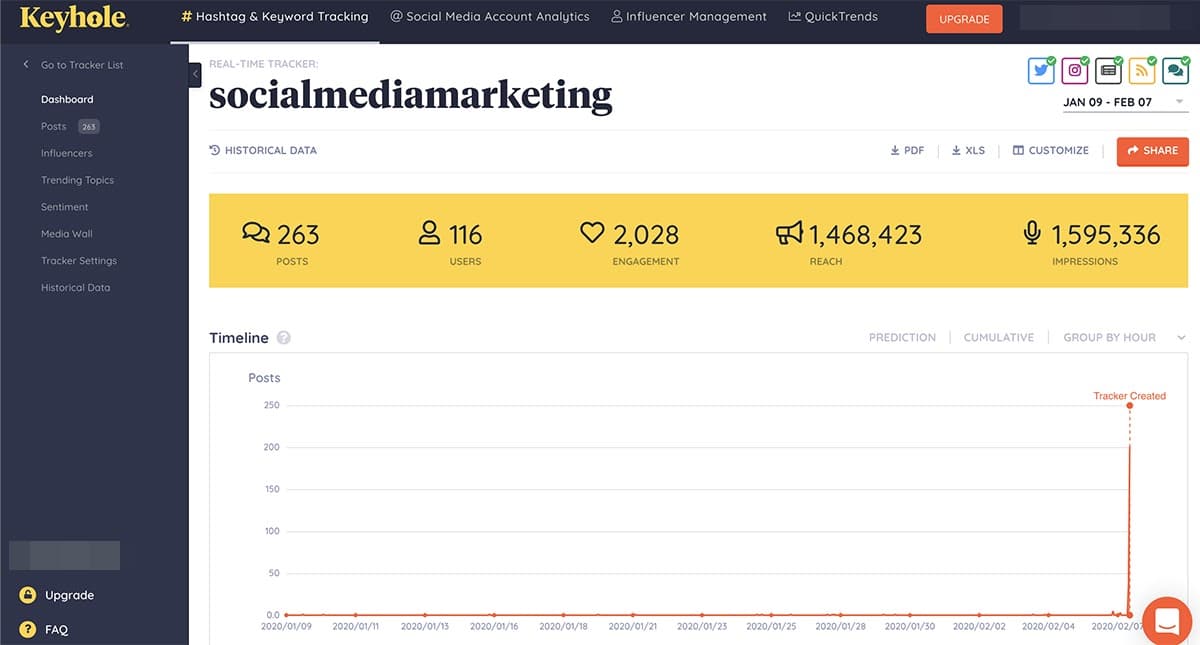Open the live chat widget
The image size is (1200, 645).
coord(1164,620)
